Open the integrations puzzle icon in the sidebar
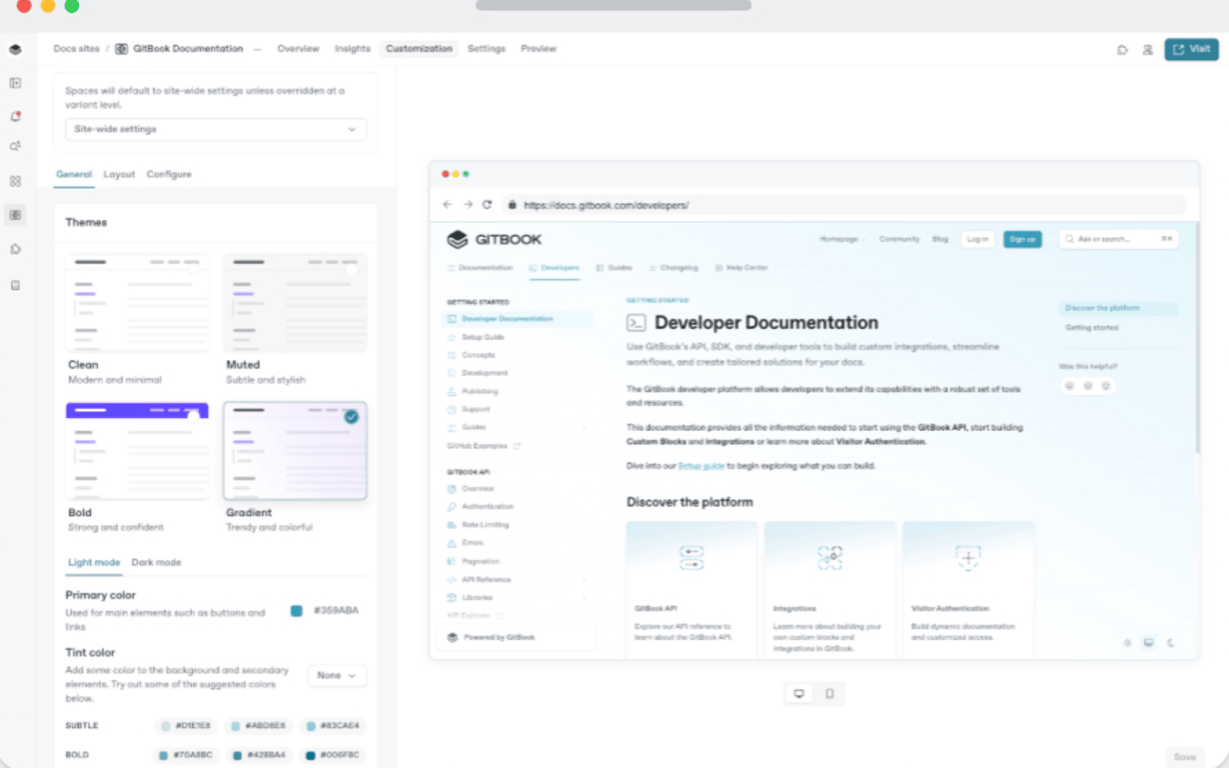Image resolution: width=1229 pixels, height=768 pixels. [x=15, y=249]
